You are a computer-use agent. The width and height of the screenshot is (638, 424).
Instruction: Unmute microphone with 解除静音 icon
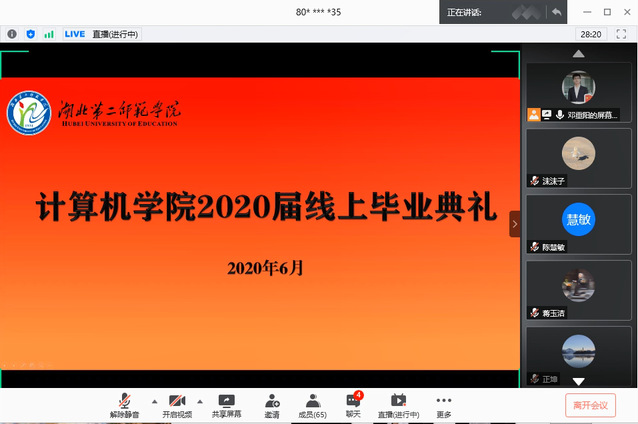point(125,402)
